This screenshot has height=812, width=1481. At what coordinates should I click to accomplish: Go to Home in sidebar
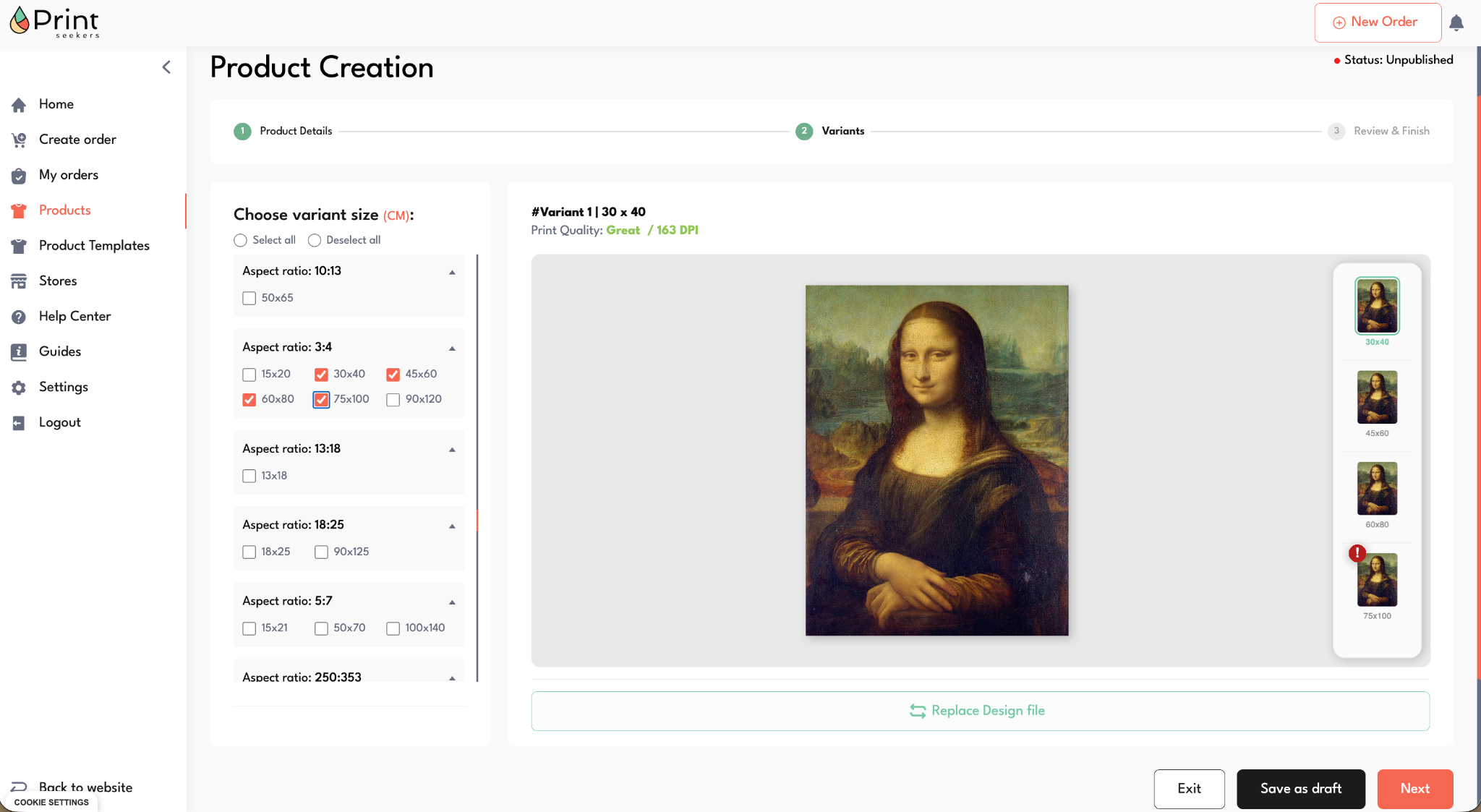coord(56,104)
